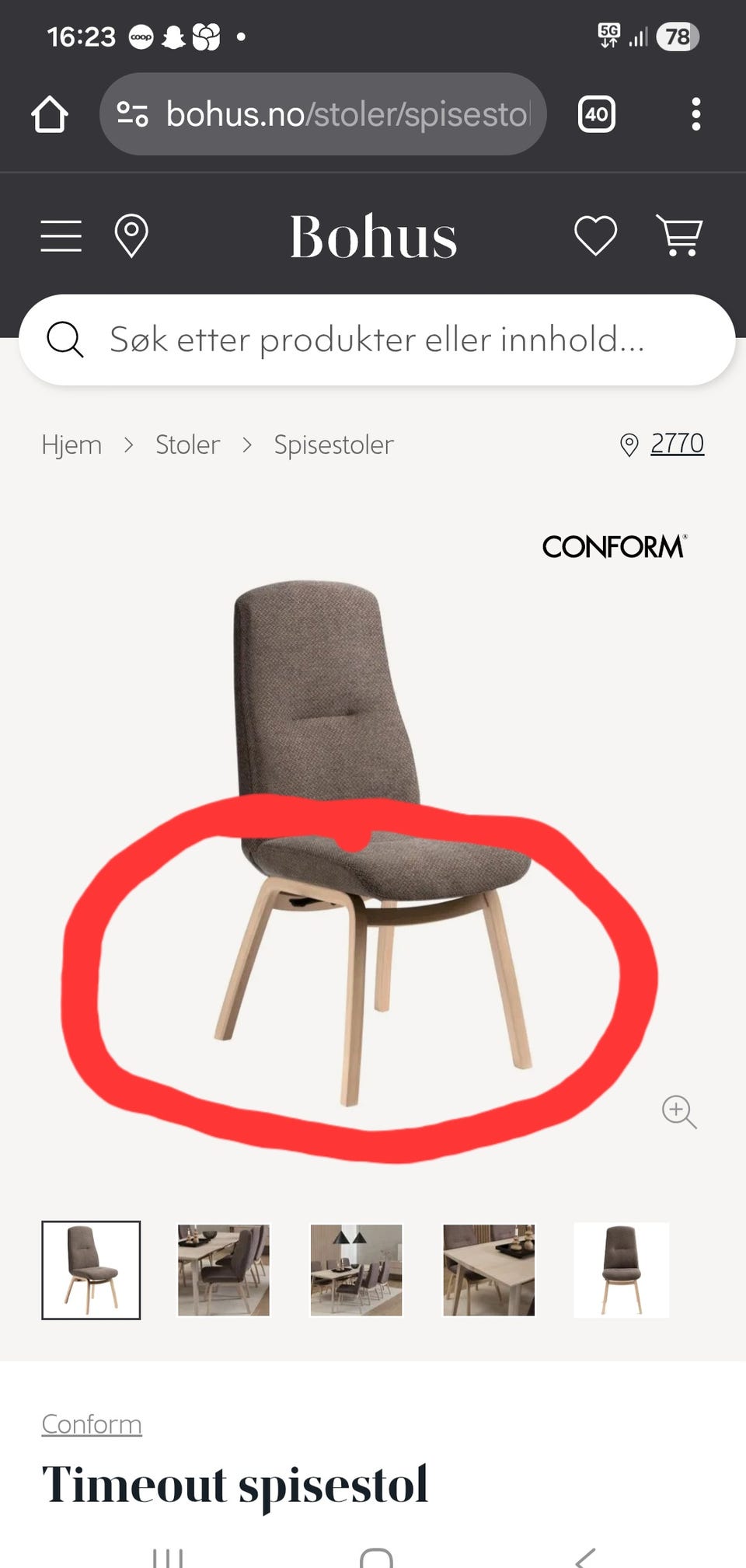The height and width of the screenshot is (1568, 746).
Task: Select the front-view chair thumbnail
Action: 621,1270
